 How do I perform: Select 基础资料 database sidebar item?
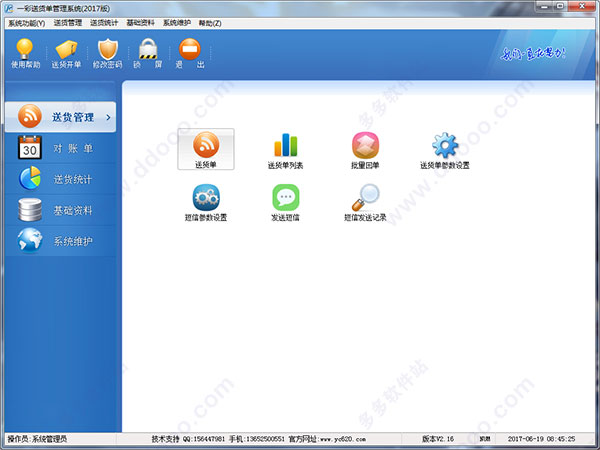[60, 210]
